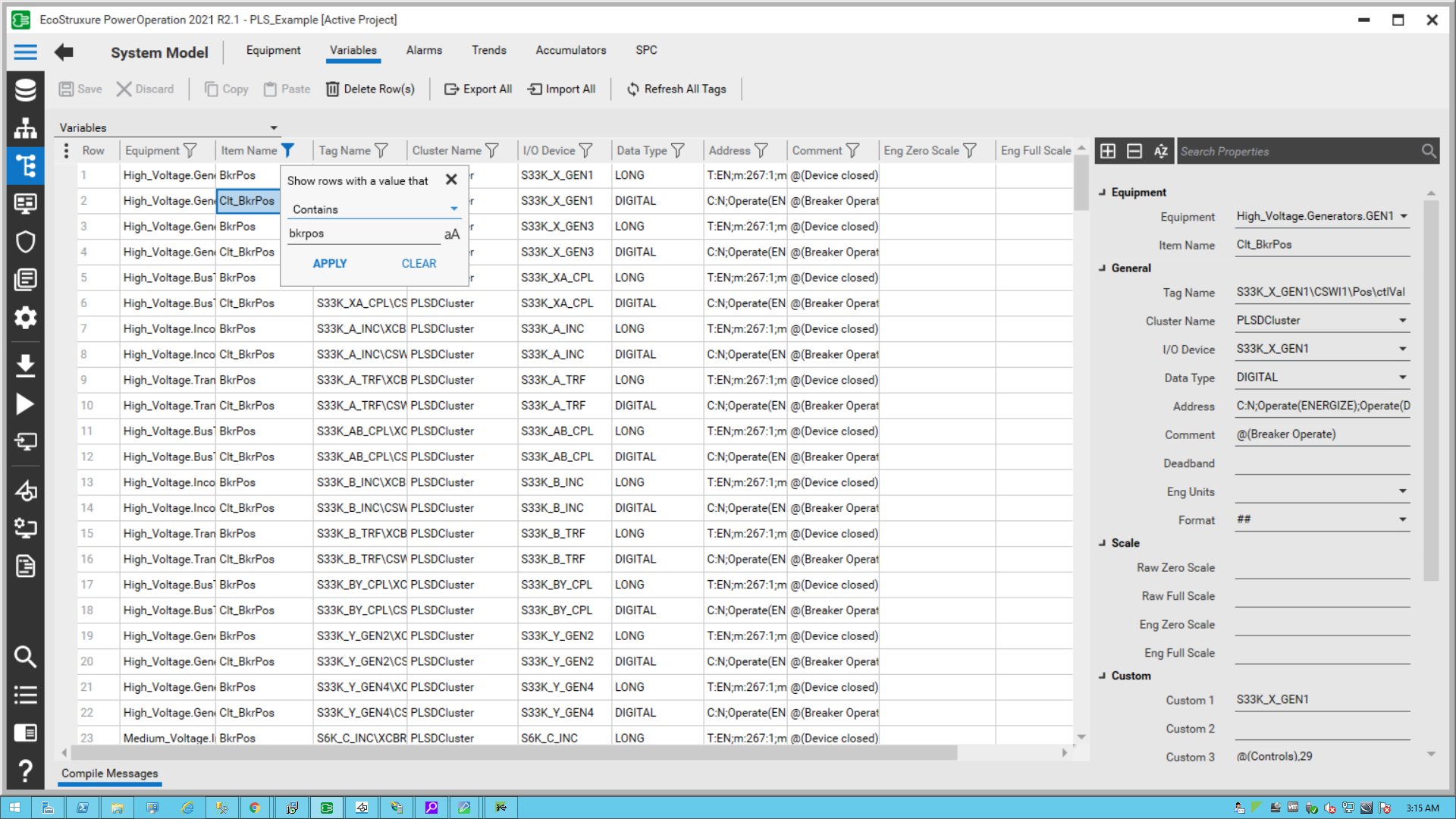Switch to the SPC tab

646,50
